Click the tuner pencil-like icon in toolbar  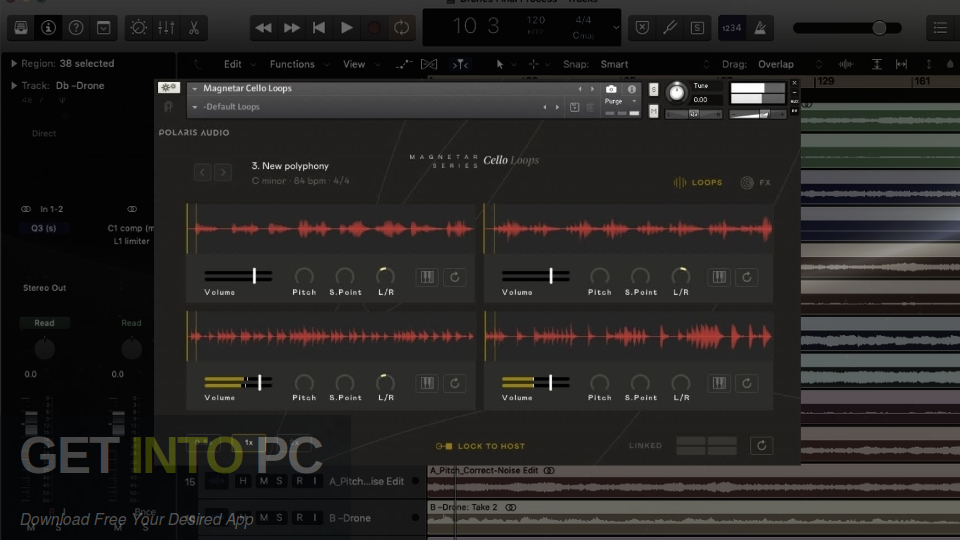tap(670, 28)
